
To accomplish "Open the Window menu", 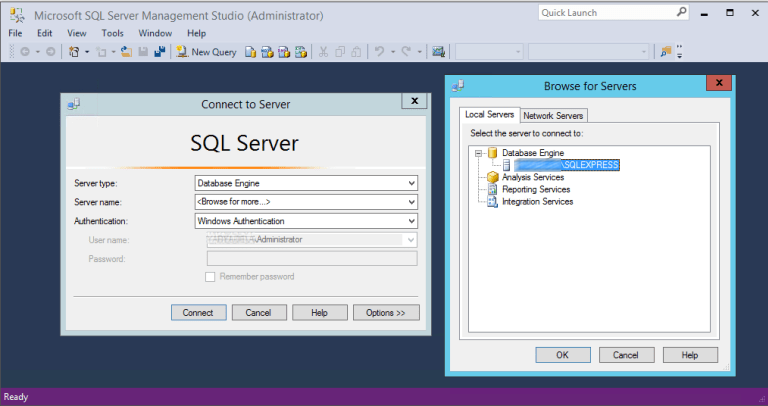I will [x=155, y=33].
